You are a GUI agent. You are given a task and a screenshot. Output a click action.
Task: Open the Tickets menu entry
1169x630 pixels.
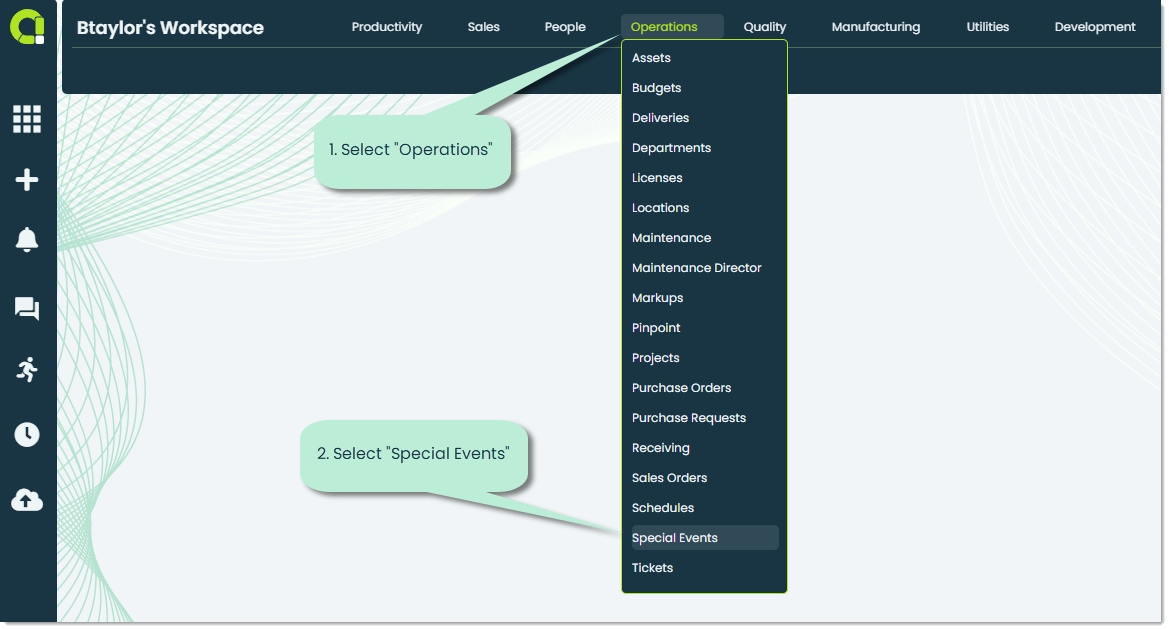coord(652,567)
